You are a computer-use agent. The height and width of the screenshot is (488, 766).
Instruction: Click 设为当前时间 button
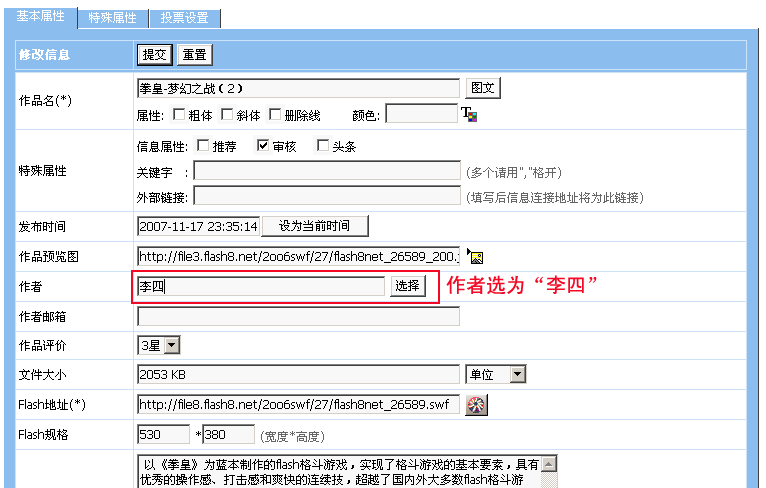[315, 226]
